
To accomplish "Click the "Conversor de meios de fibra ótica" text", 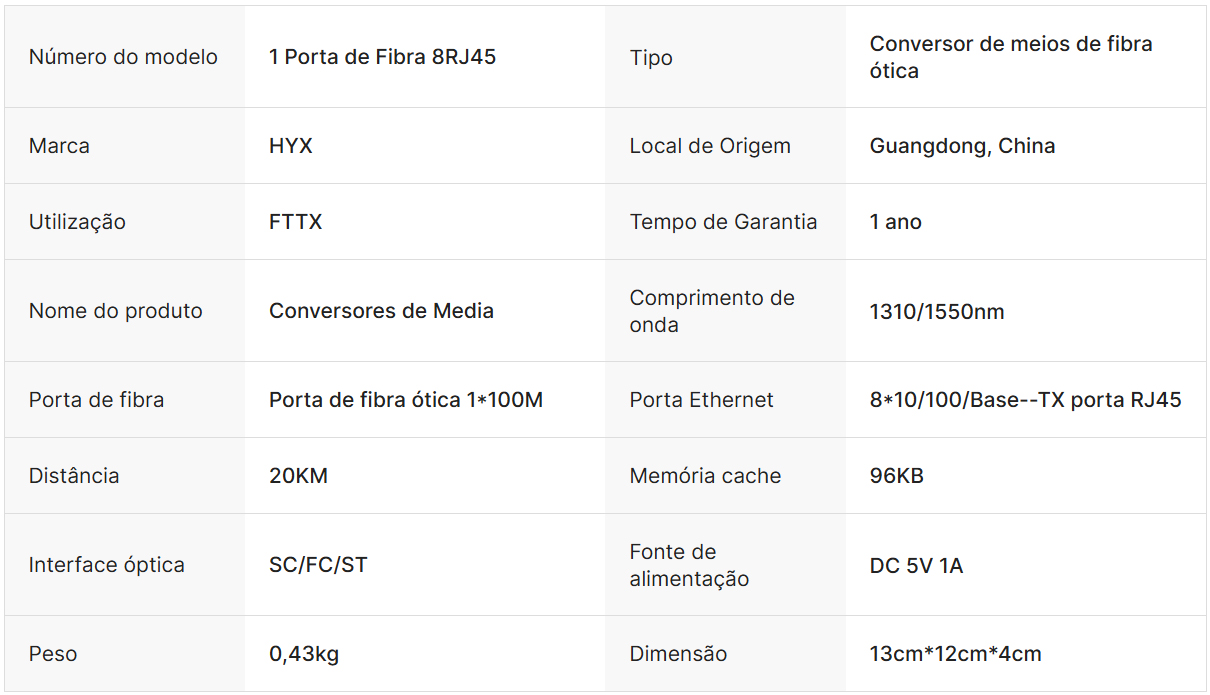I will (x=1010, y=57).
